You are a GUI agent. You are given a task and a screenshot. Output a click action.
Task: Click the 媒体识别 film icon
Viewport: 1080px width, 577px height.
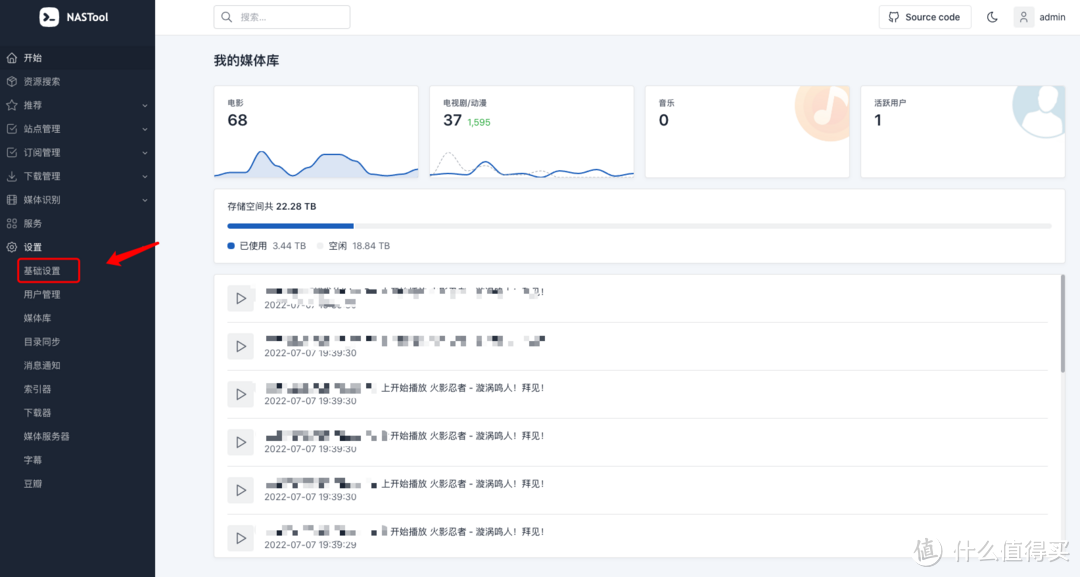12,200
